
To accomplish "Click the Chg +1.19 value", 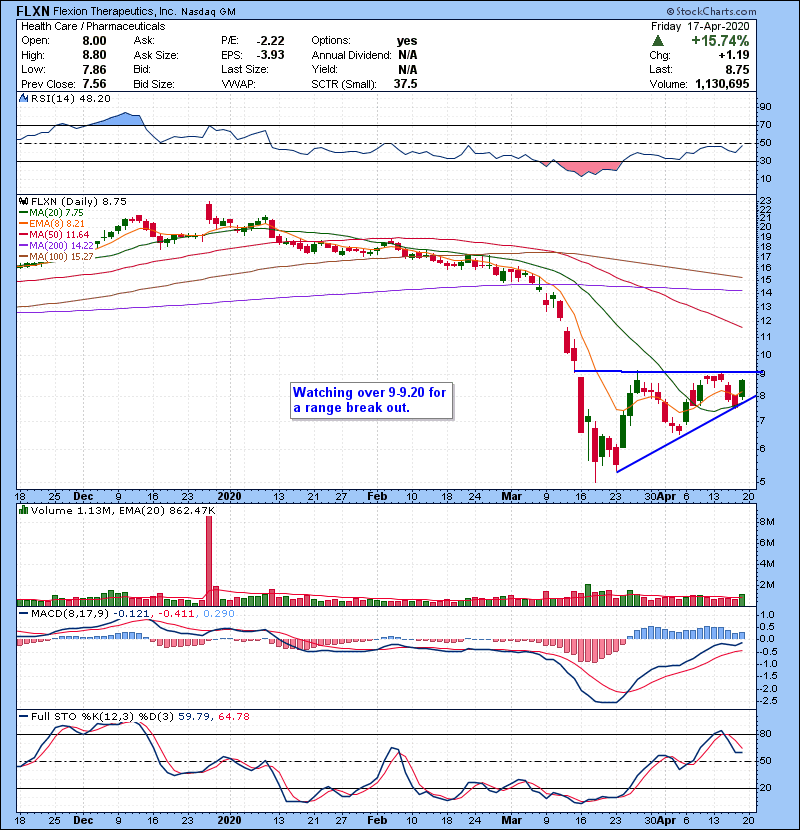I will click(x=734, y=55).
